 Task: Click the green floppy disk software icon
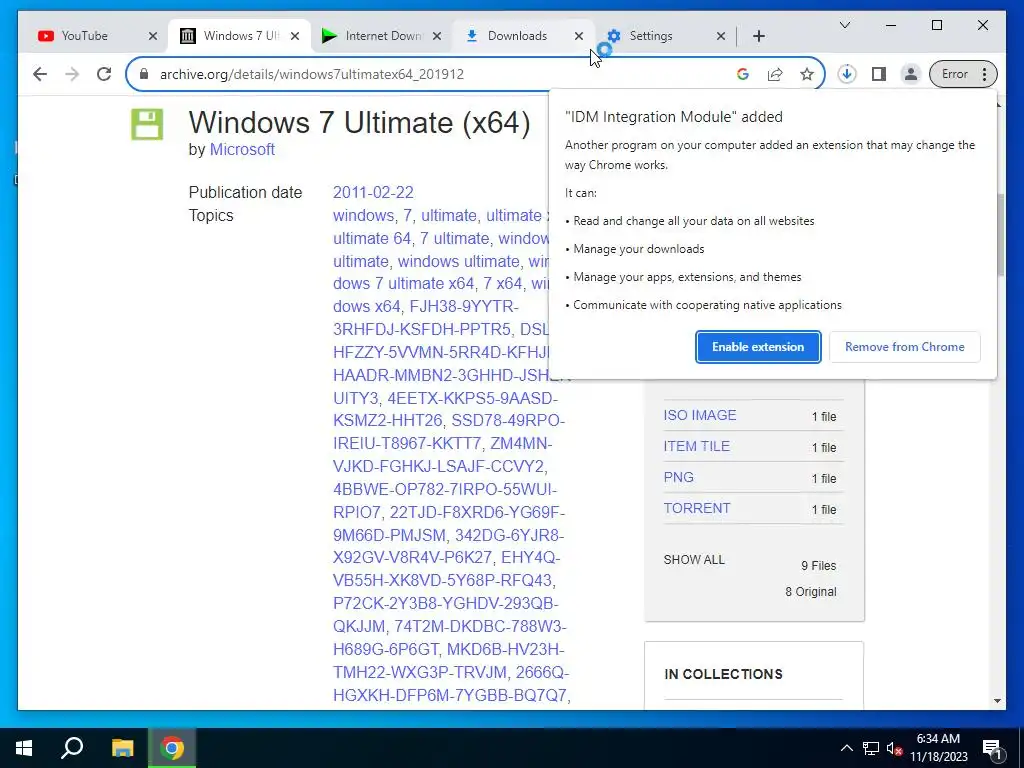click(x=147, y=124)
